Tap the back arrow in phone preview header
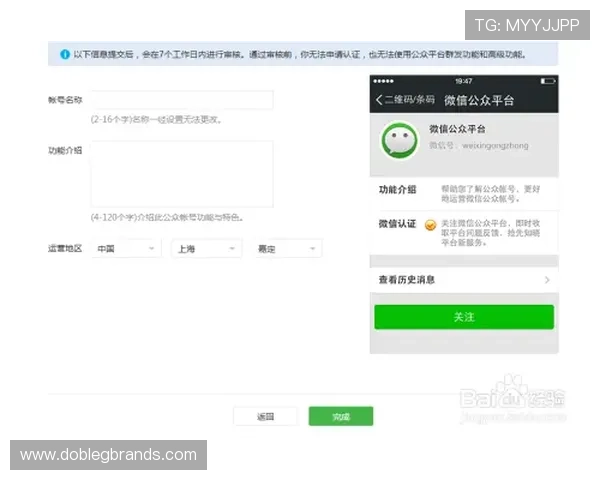 pos(380,100)
